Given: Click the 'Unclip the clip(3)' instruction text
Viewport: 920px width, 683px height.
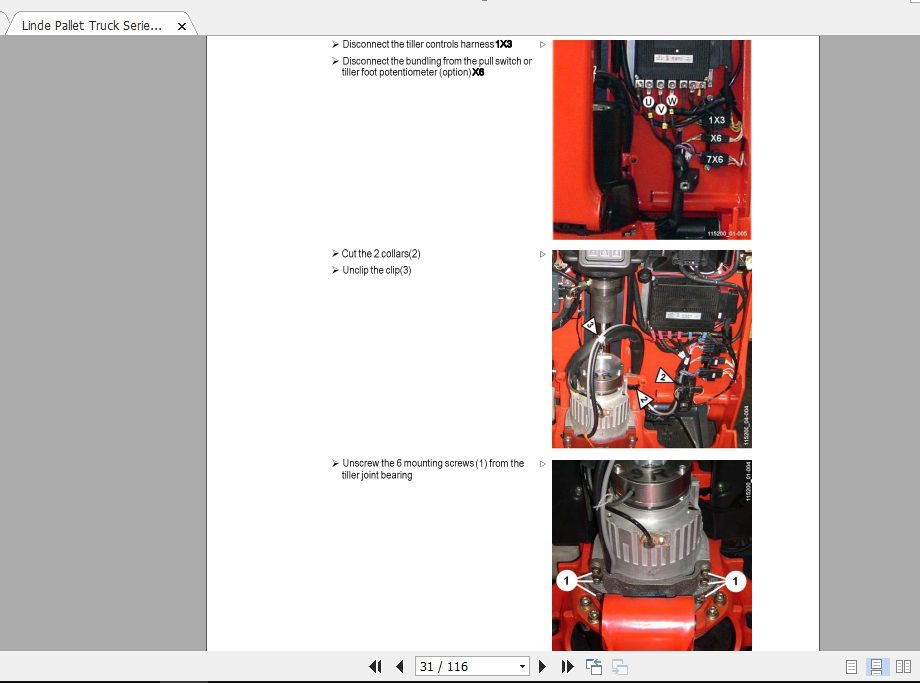Looking at the screenshot, I should coord(376,271).
